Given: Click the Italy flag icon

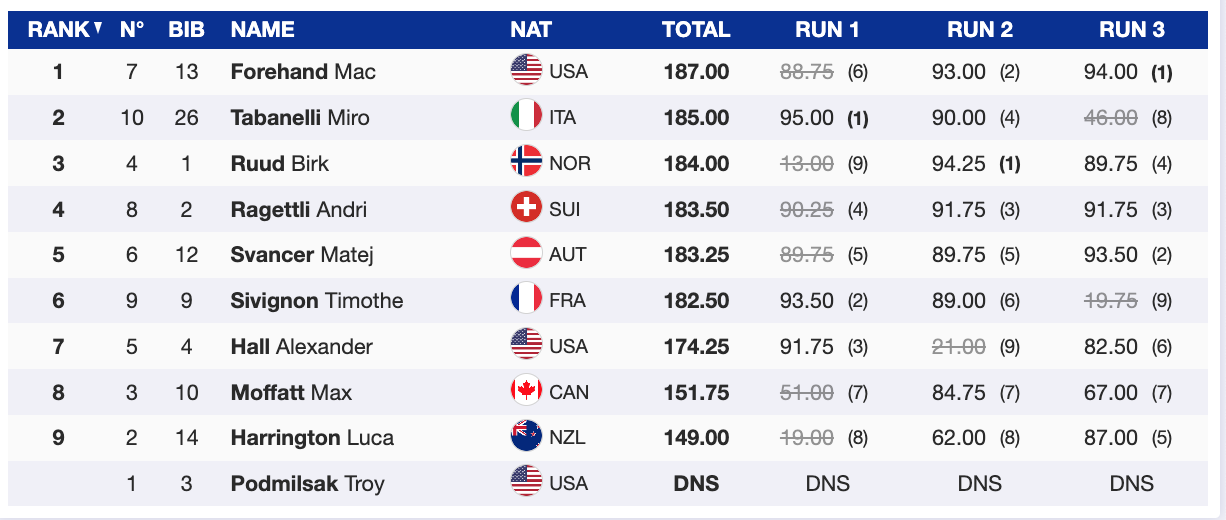Looking at the screenshot, I should (526, 117).
